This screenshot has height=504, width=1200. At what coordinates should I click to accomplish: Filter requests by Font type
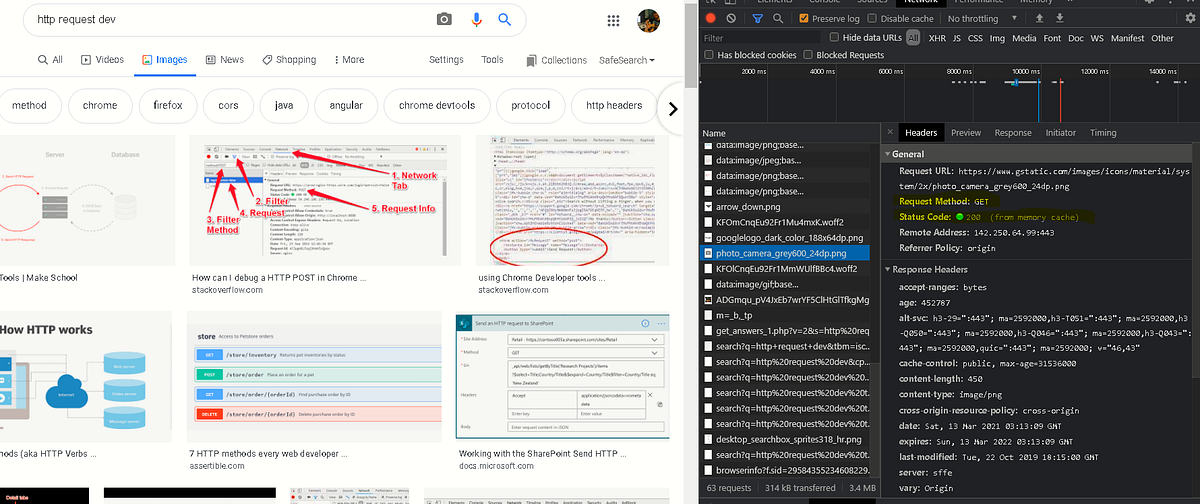click(x=1052, y=38)
